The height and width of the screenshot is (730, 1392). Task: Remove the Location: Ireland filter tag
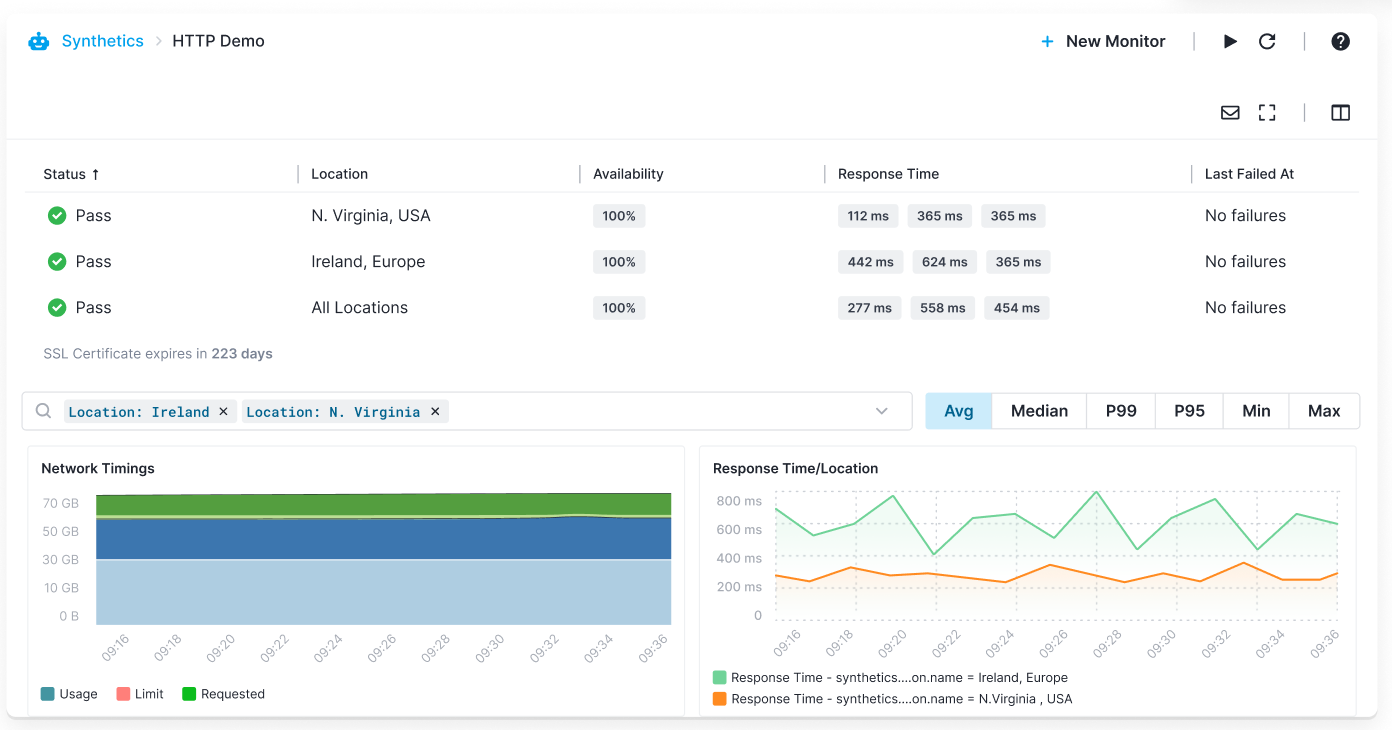coord(223,411)
